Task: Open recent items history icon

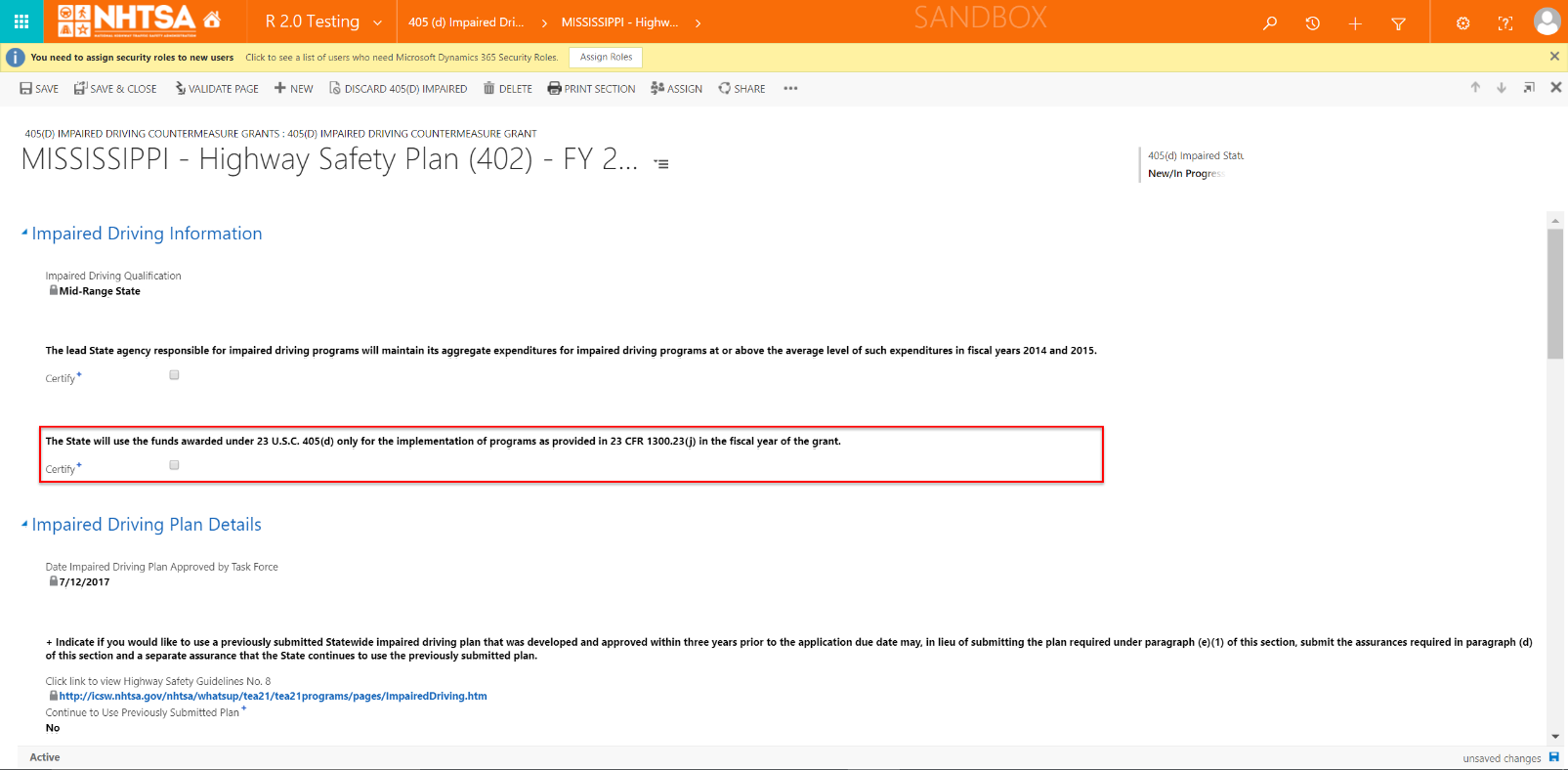Action: (x=1312, y=22)
